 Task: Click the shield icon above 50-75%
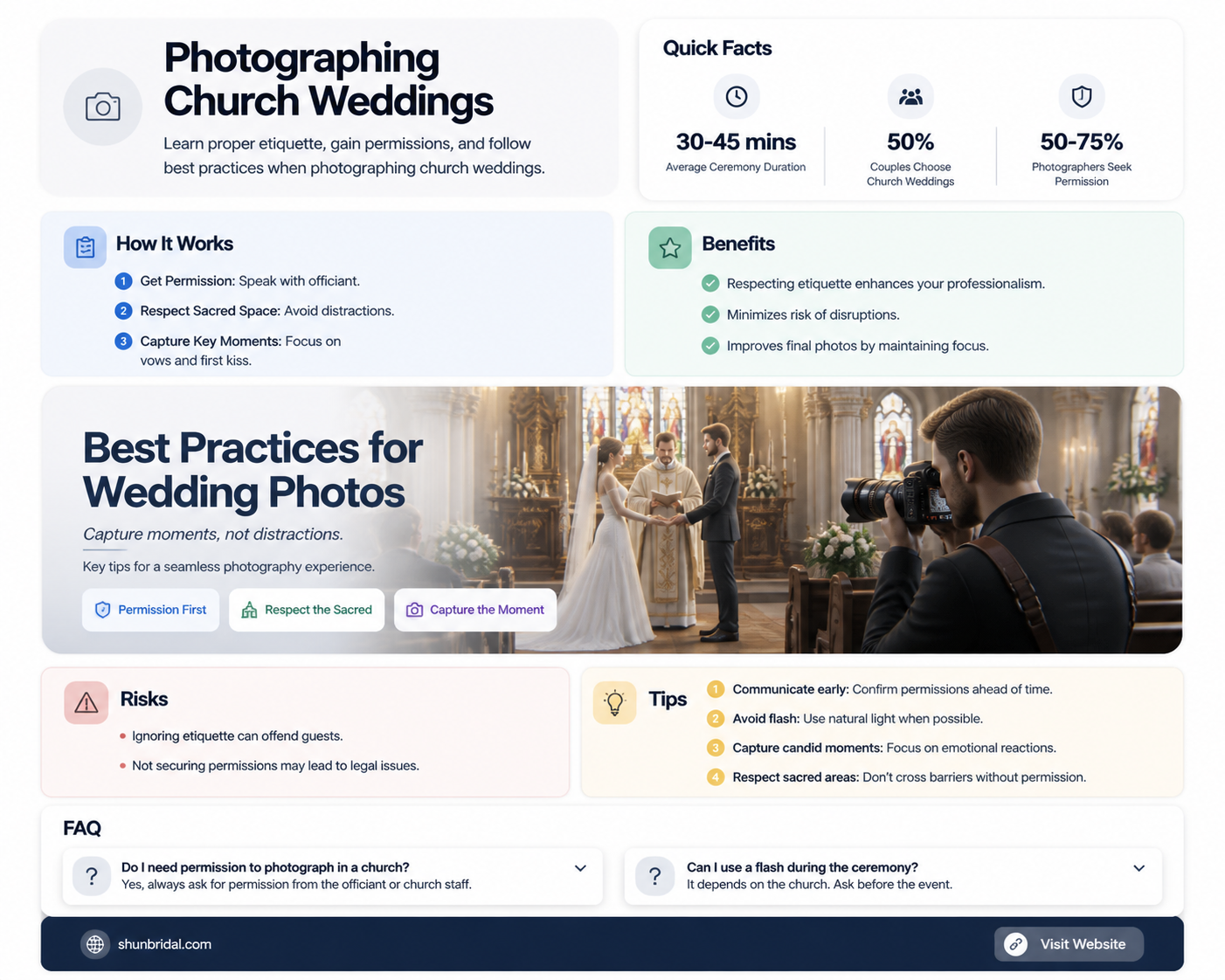[1082, 96]
